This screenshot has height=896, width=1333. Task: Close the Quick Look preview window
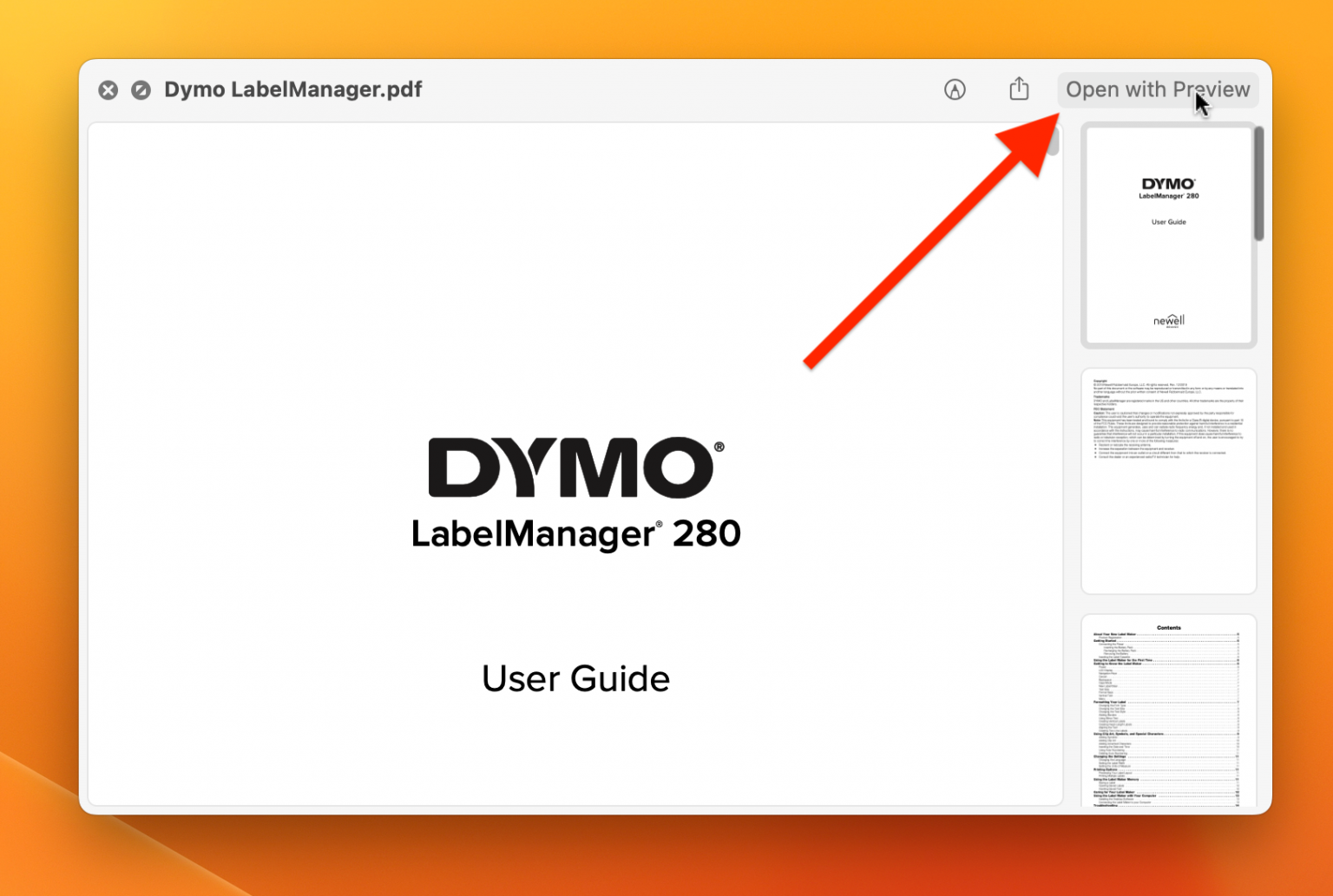[108, 90]
